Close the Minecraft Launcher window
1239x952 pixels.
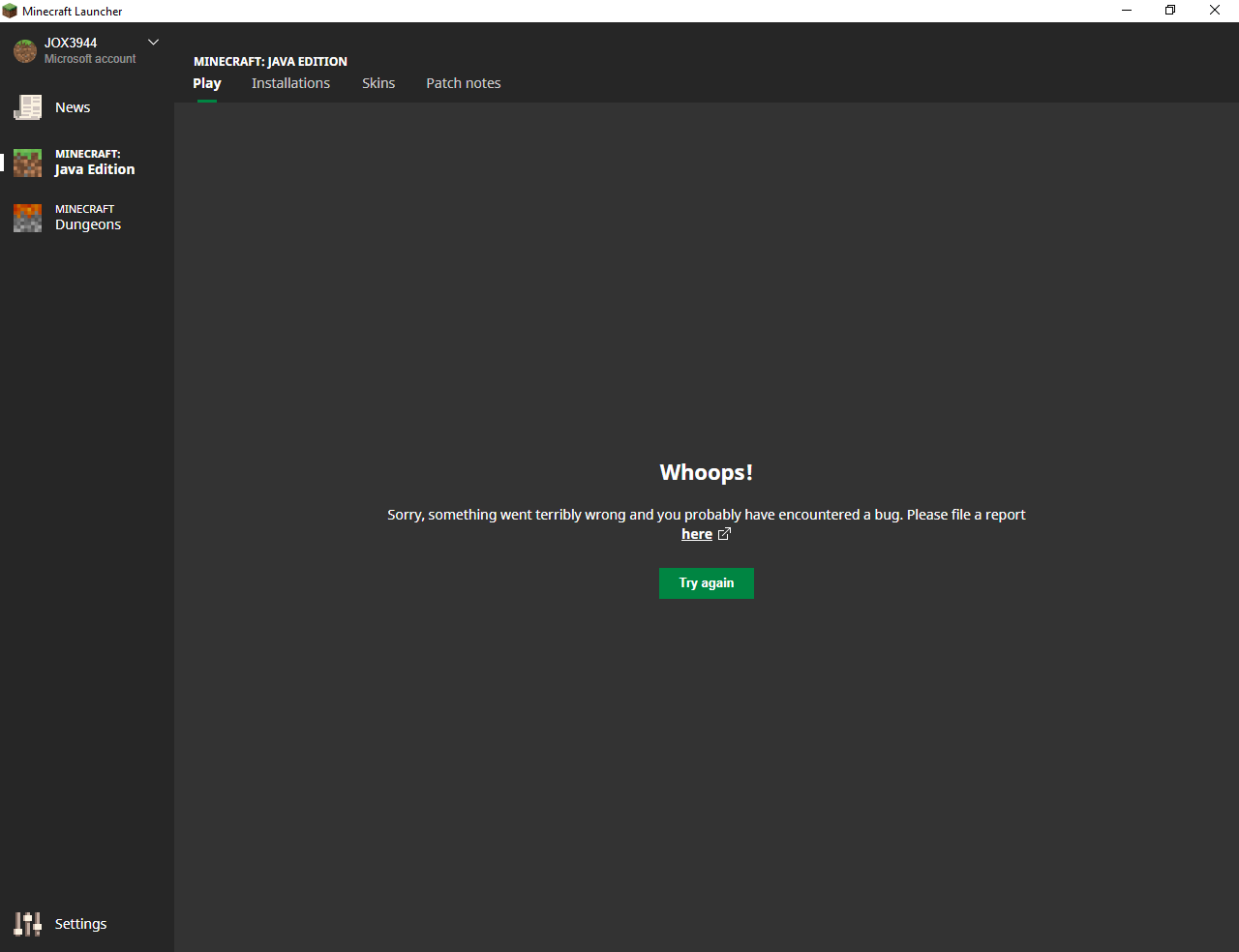point(1215,11)
